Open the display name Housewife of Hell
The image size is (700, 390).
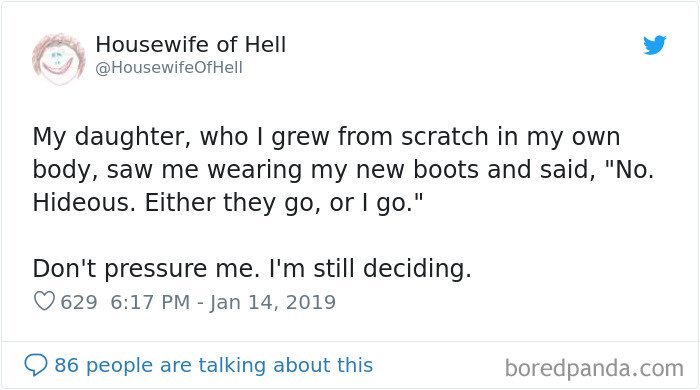point(191,45)
